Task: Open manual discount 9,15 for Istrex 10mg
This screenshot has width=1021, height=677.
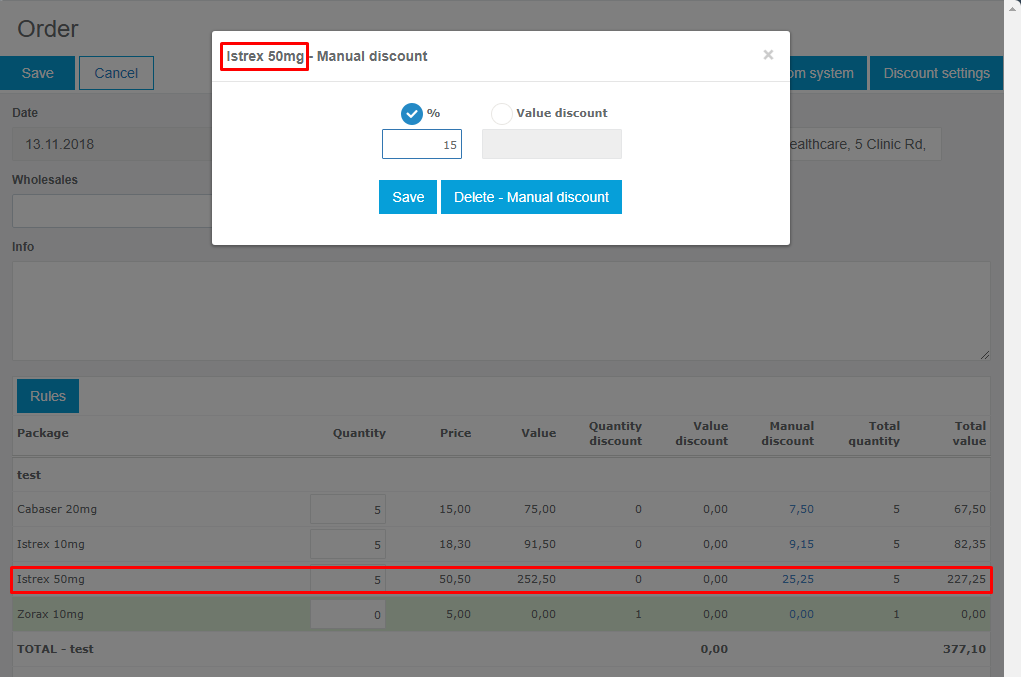Action: point(800,544)
